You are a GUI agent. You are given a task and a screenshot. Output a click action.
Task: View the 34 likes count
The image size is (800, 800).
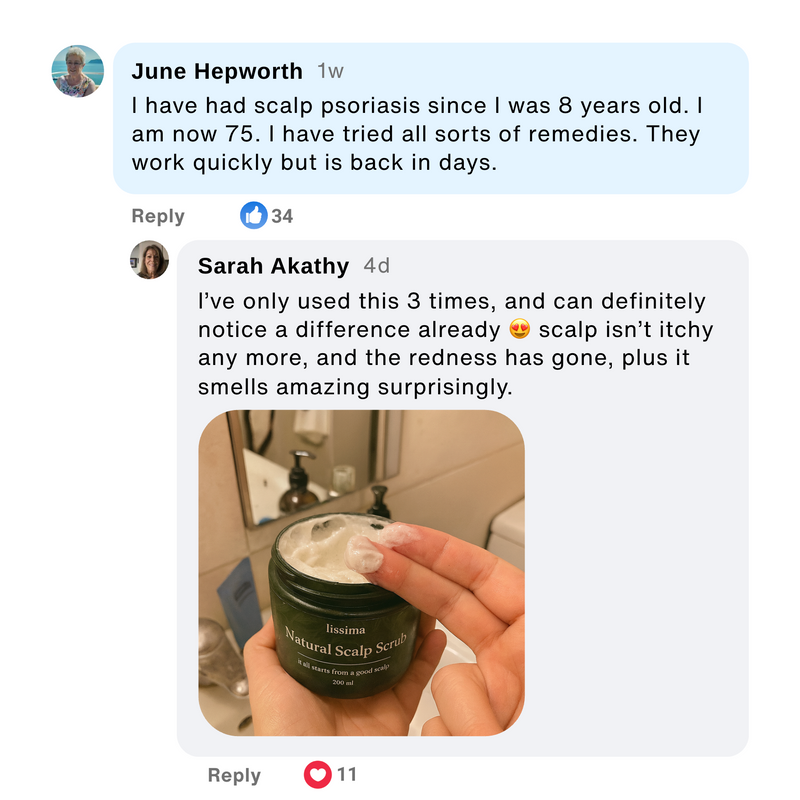click(x=282, y=216)
